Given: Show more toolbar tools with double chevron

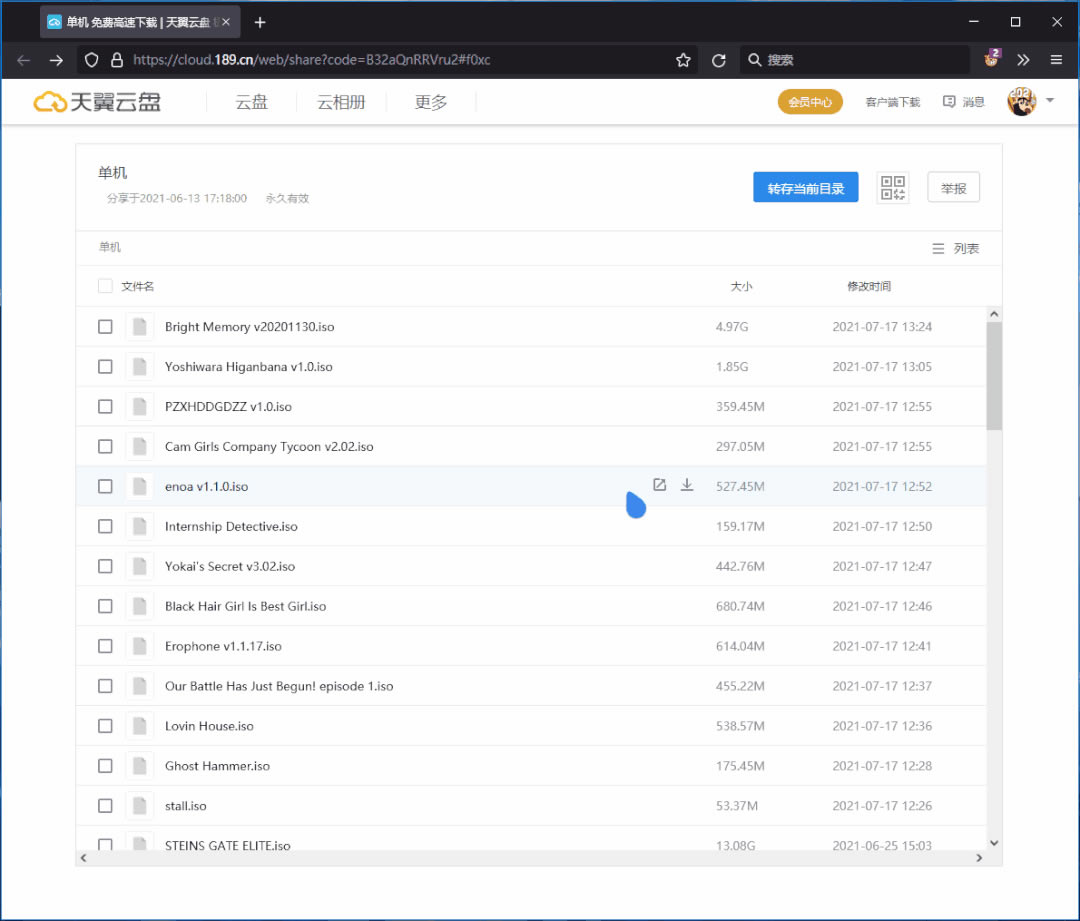Looking at the screenshot, I should (1024, 61).
